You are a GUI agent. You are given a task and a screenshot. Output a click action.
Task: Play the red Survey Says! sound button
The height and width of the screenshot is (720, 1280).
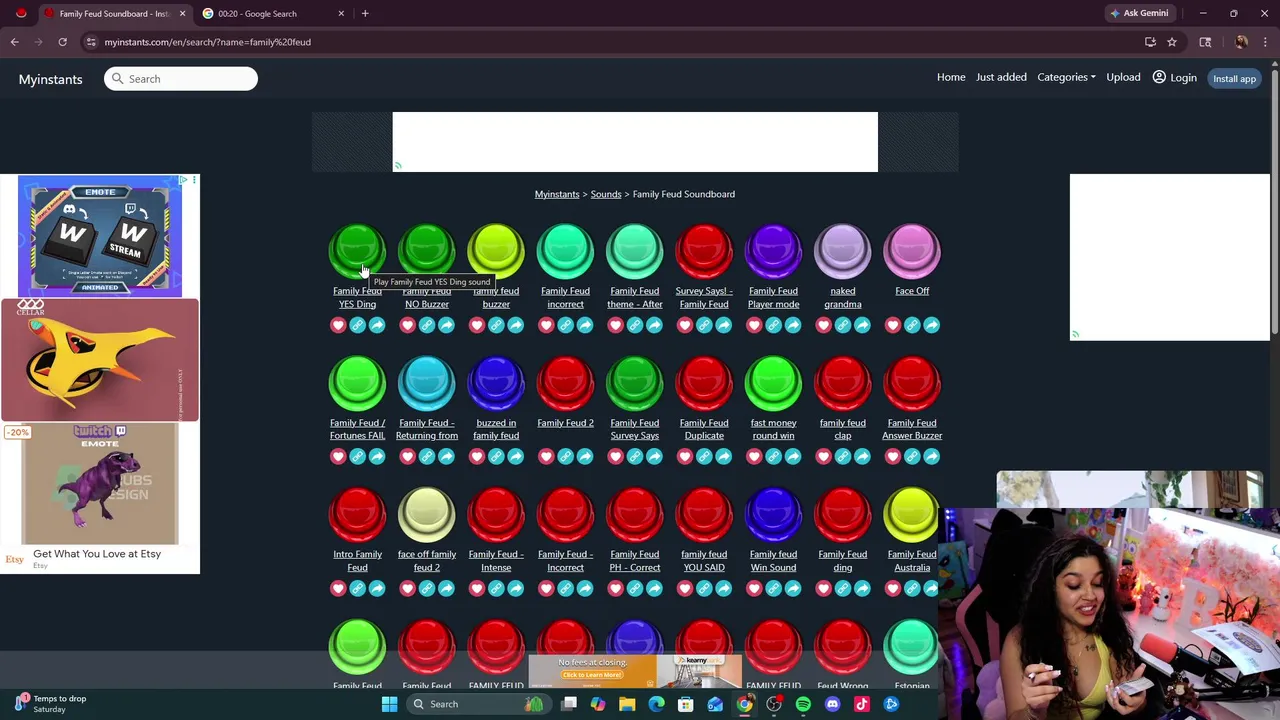coord(704,250)
